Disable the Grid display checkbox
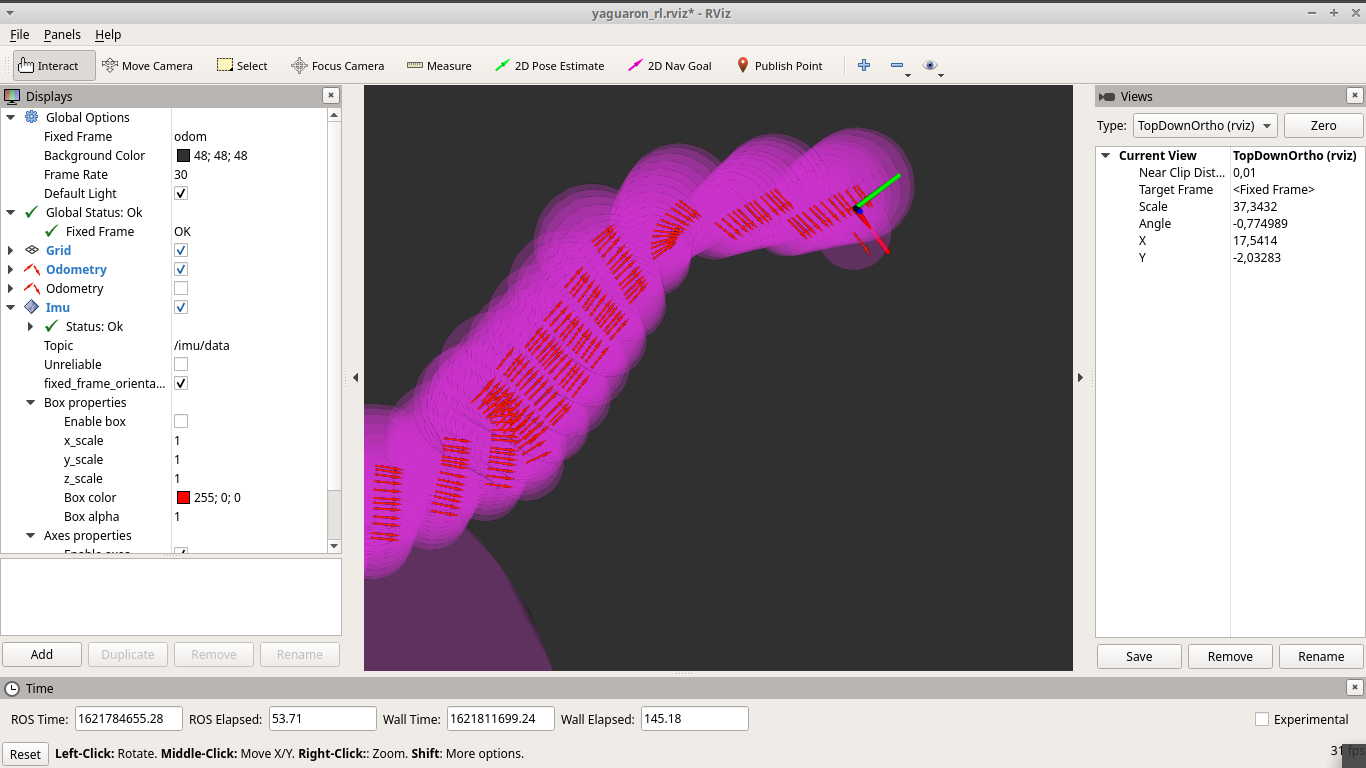Image resolution: width=1366 pixels, height=768 pixels. (x=181, y=250)
